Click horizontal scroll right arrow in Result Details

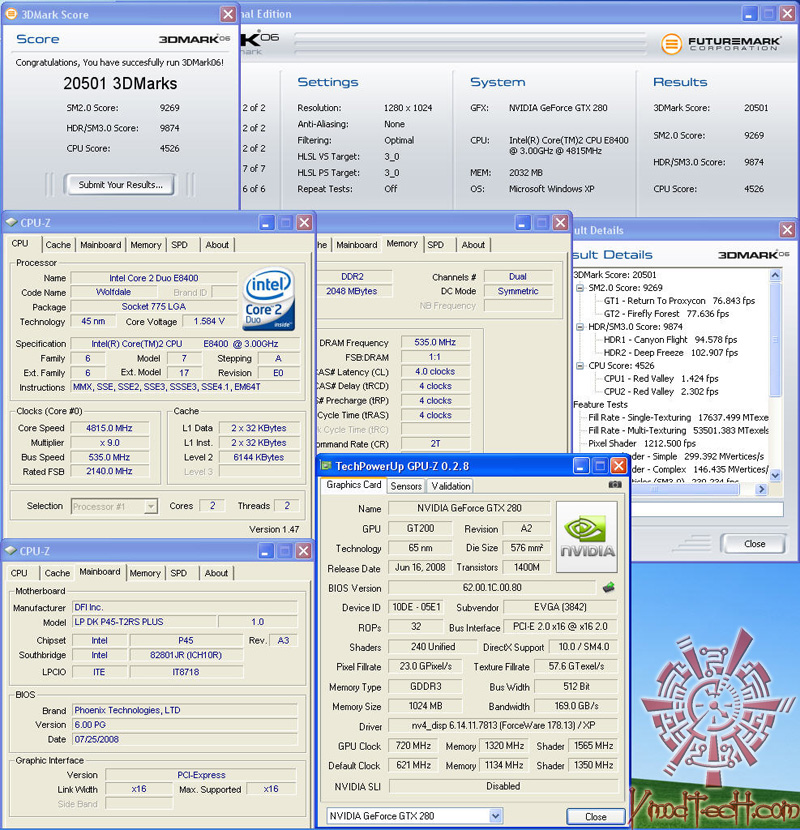761,489
